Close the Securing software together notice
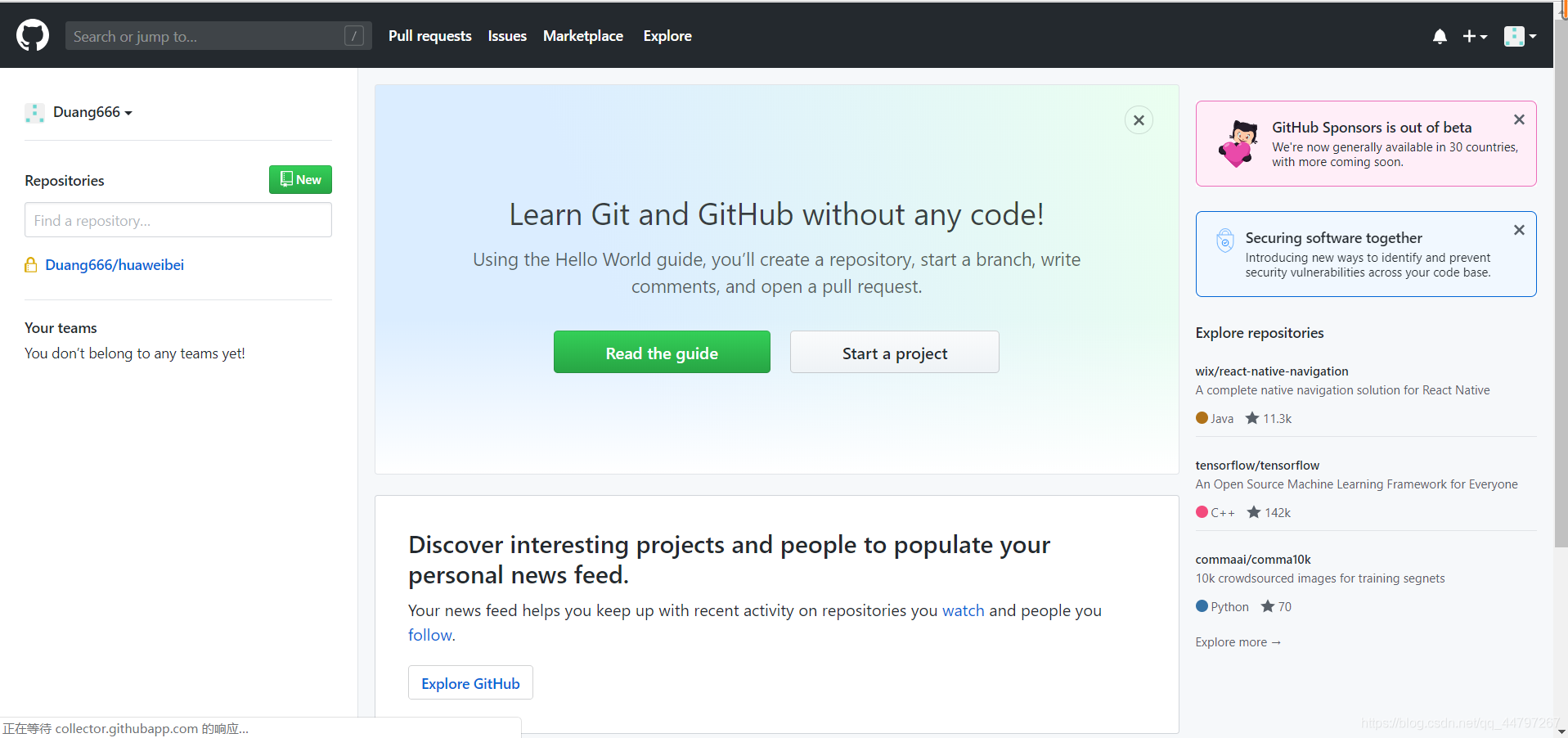The height and width of the screenshot is (738, 1568). click(x=1519, y=230)
